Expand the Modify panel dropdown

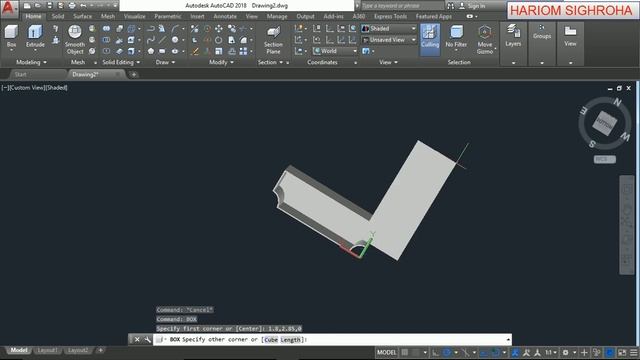click(222, 62)
